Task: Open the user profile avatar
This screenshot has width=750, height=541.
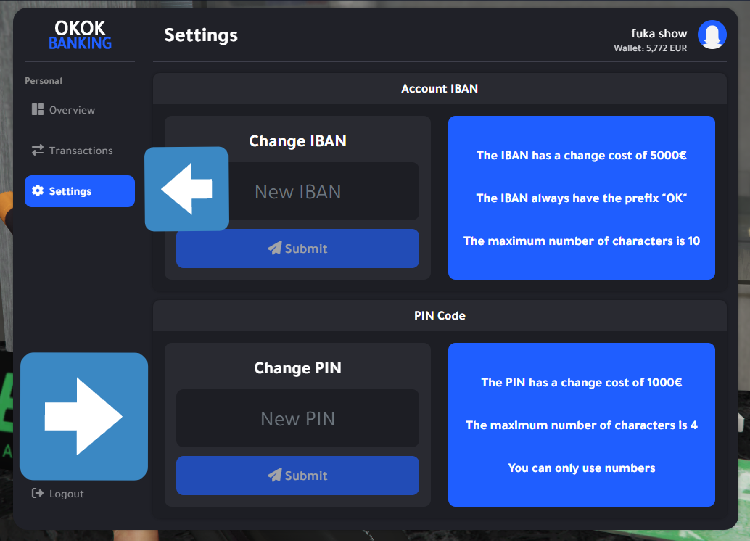Action: pyautogui.click(x=712, y=35)
